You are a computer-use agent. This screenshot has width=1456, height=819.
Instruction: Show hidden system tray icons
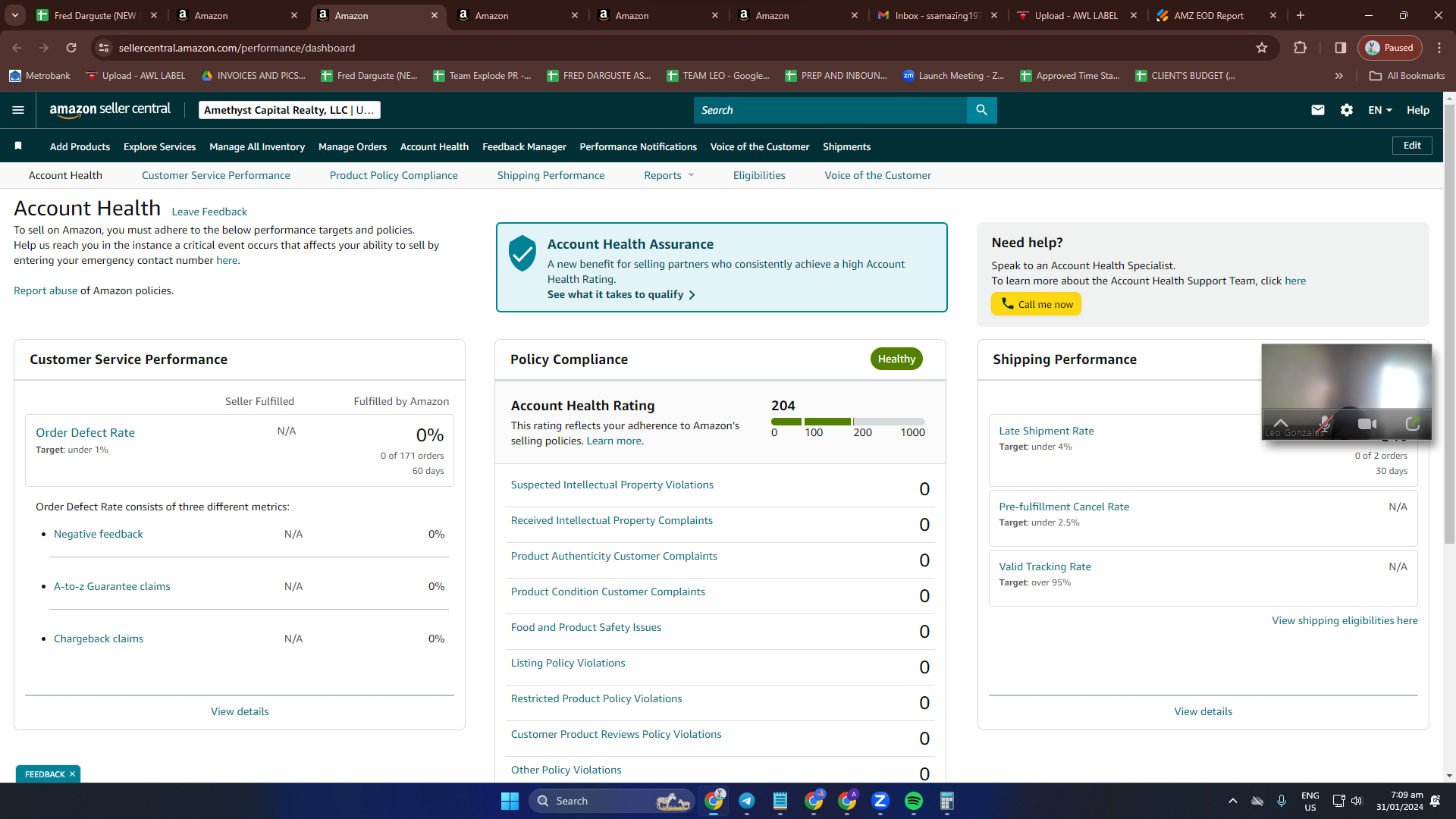point(1233,801)
